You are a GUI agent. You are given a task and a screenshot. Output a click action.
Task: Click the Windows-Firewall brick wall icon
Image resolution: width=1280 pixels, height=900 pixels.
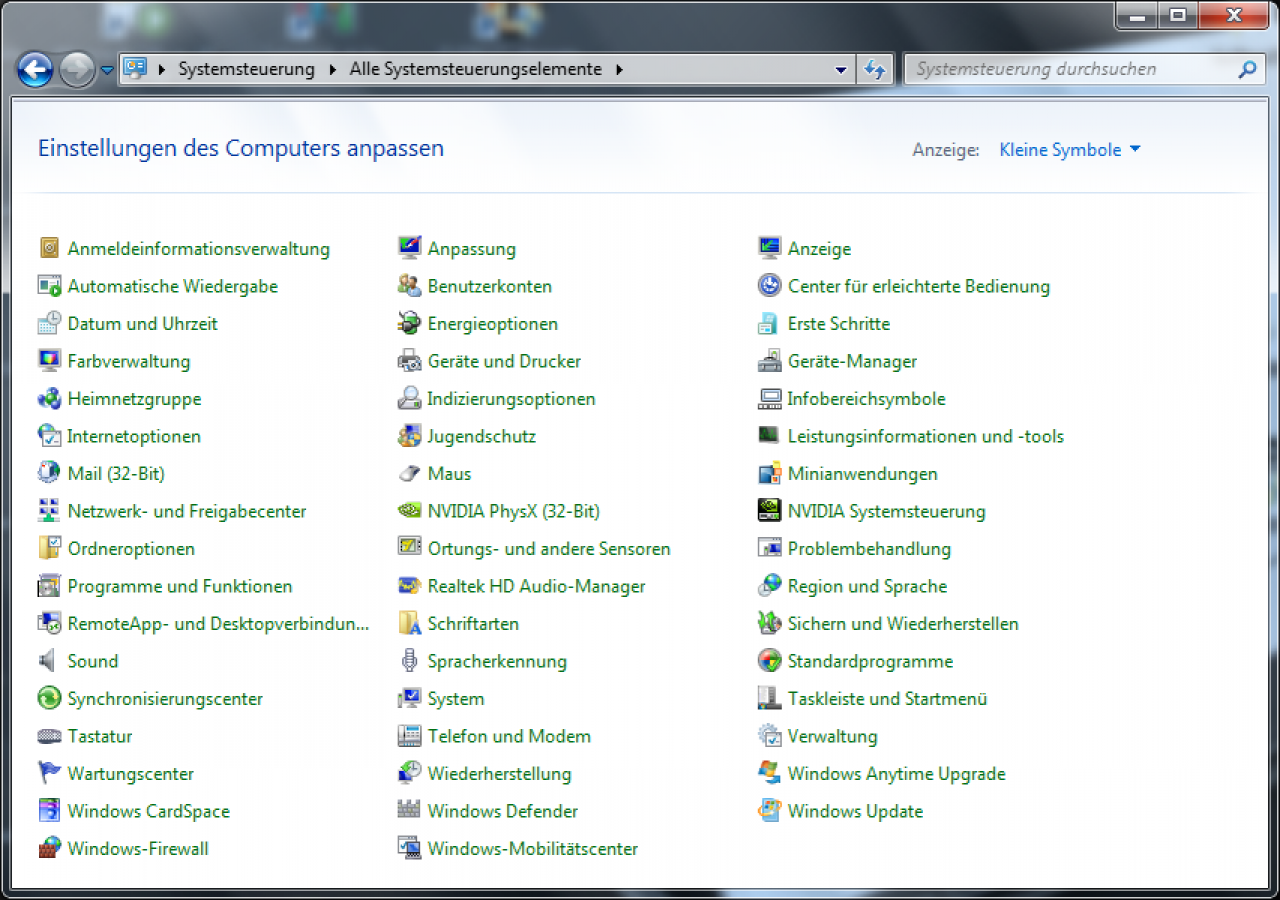pos(49,848)
